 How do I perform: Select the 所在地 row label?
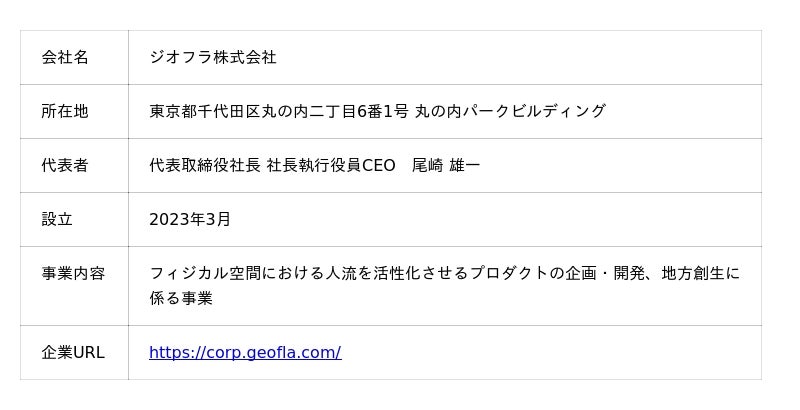(65, 111)
